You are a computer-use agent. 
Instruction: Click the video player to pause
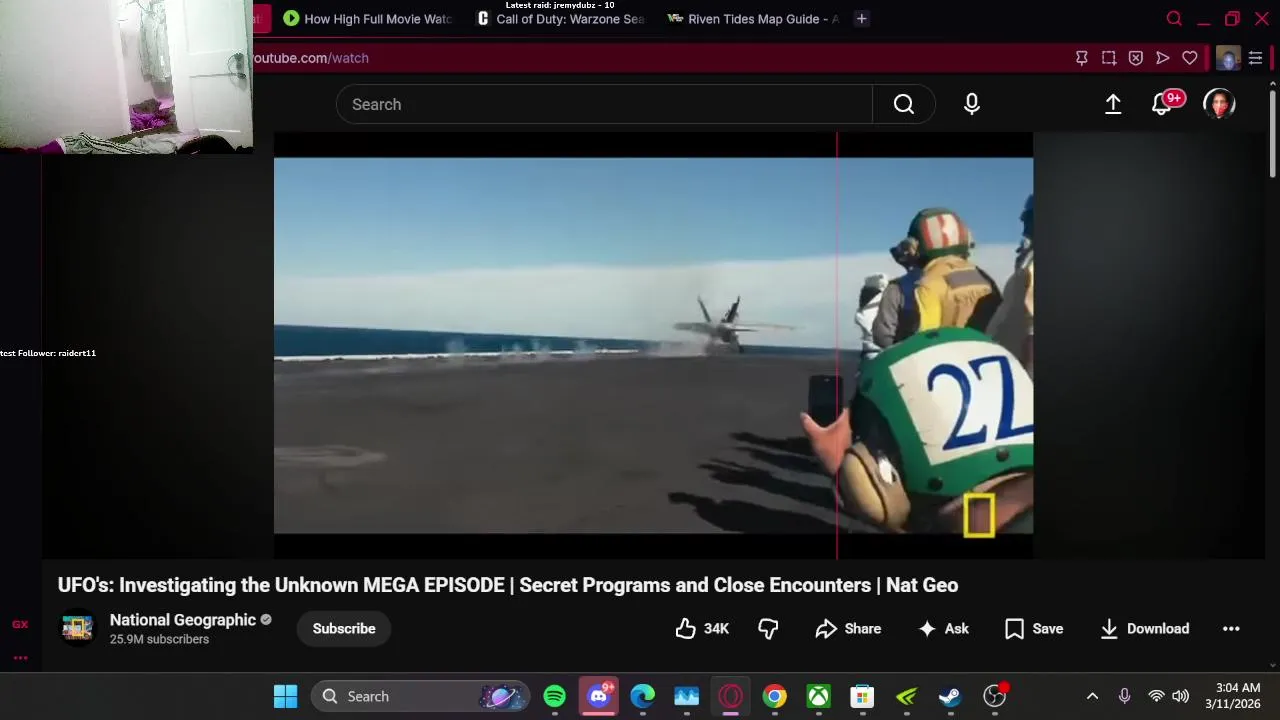653,345
